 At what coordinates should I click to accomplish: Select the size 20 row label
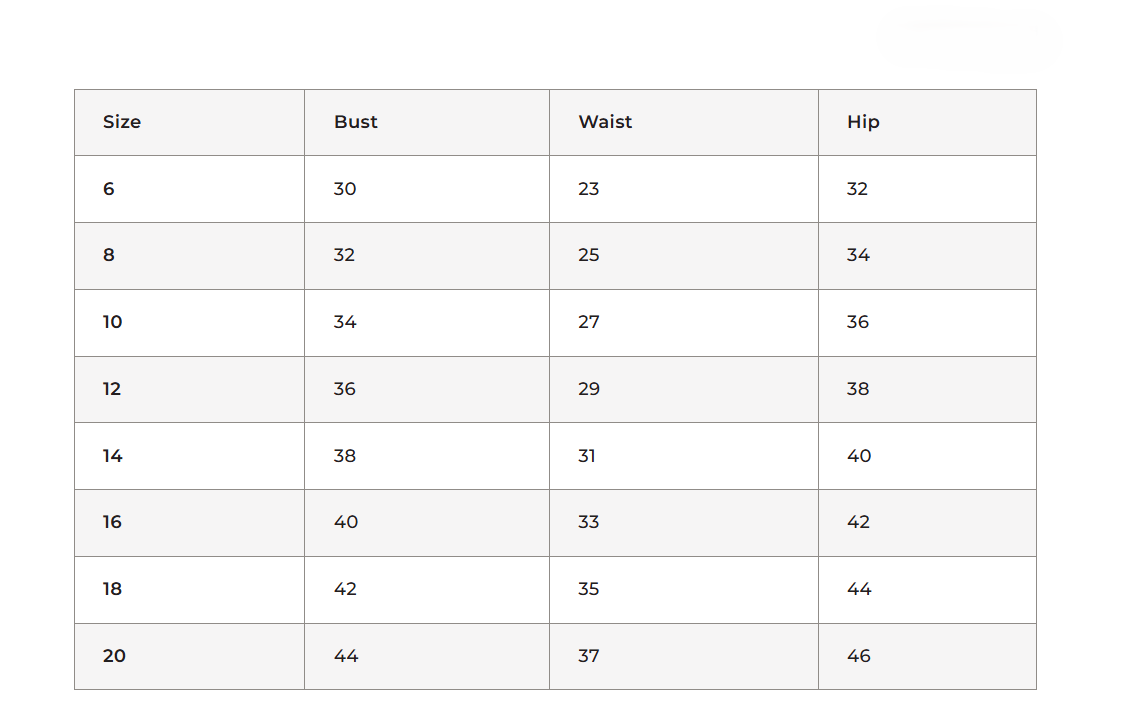click(114, 656)
